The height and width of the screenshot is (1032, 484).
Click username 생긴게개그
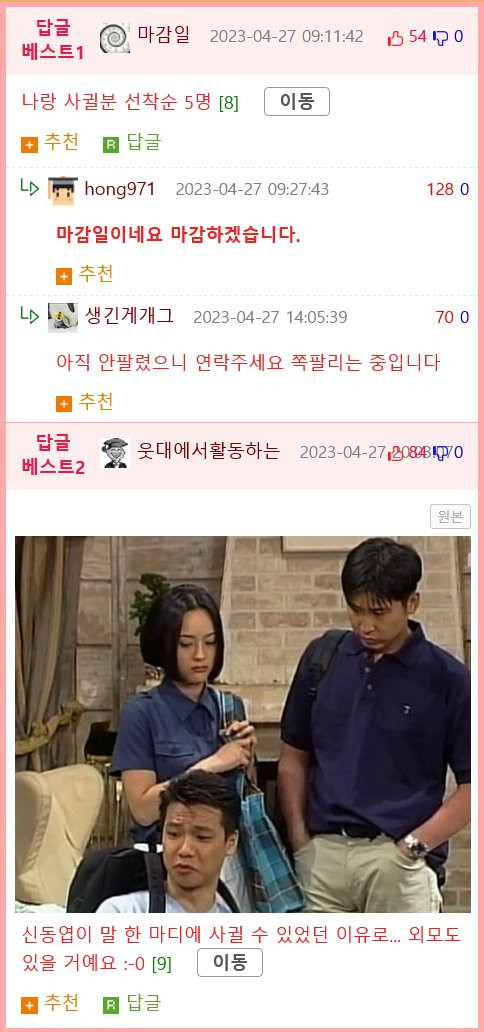[x=129, y=316]
